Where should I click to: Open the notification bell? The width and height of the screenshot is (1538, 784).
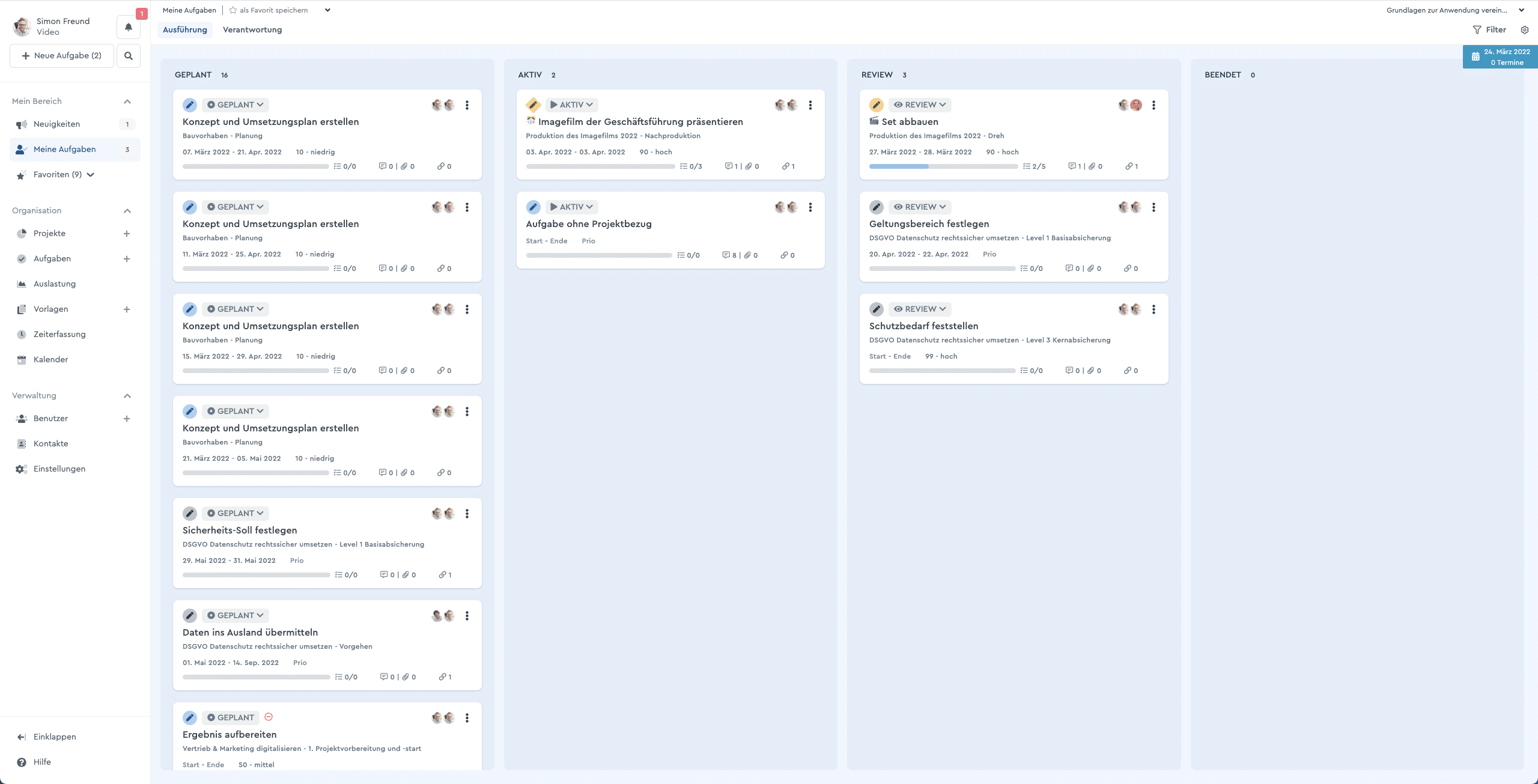(x=129, y=27)
